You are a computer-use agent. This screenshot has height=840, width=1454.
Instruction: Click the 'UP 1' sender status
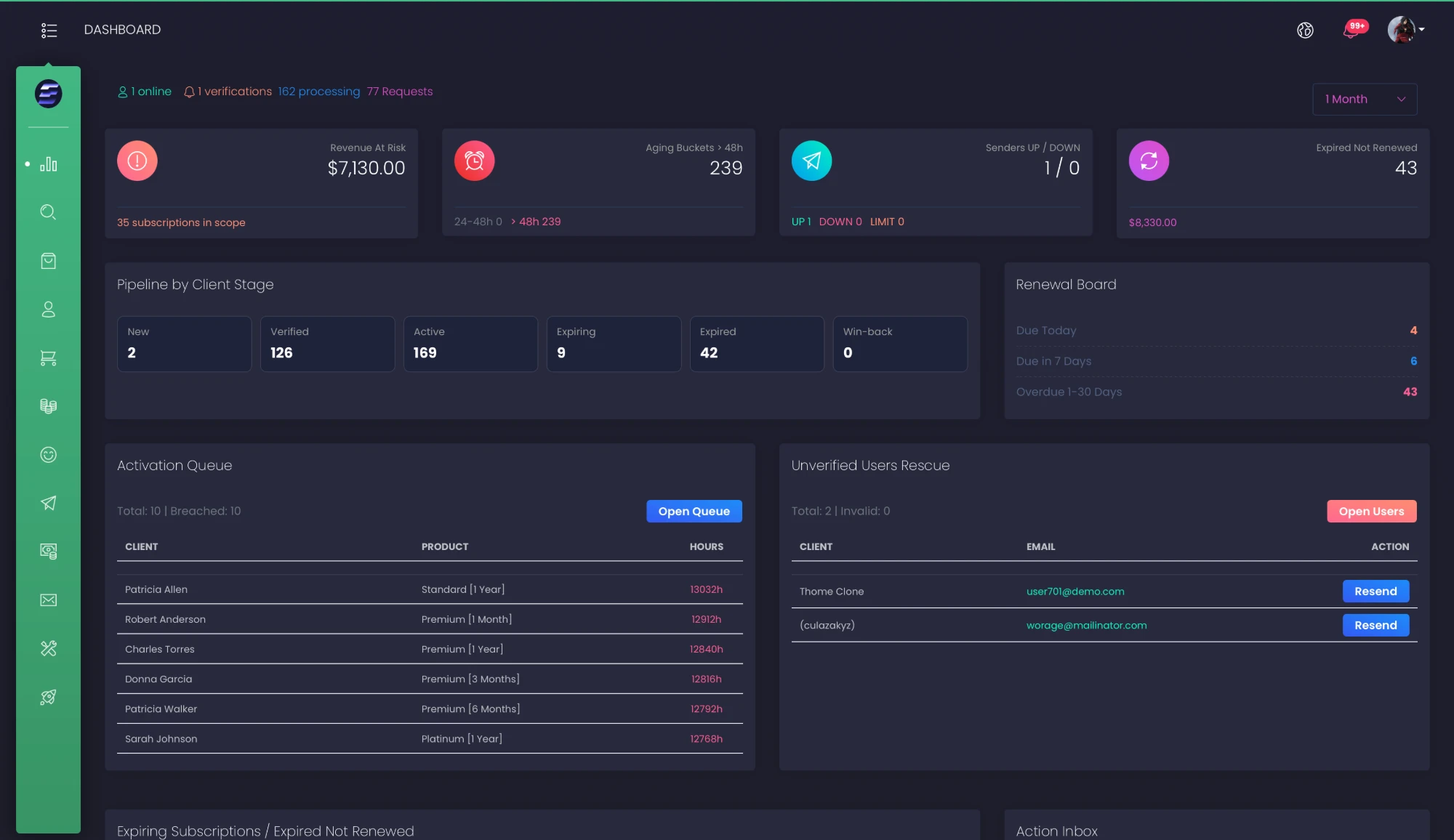[x=801, y=222]
